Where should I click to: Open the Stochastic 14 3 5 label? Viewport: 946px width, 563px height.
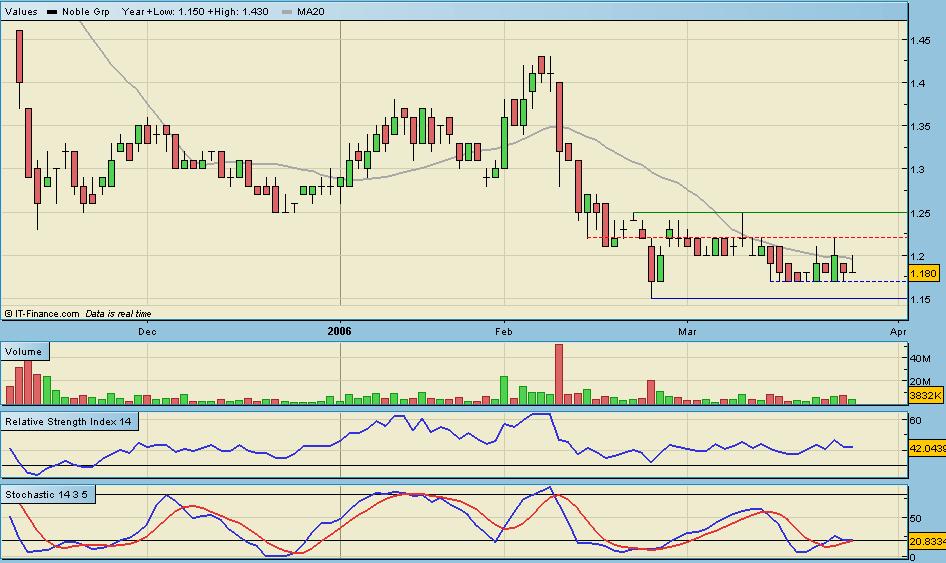pos(46,495)
